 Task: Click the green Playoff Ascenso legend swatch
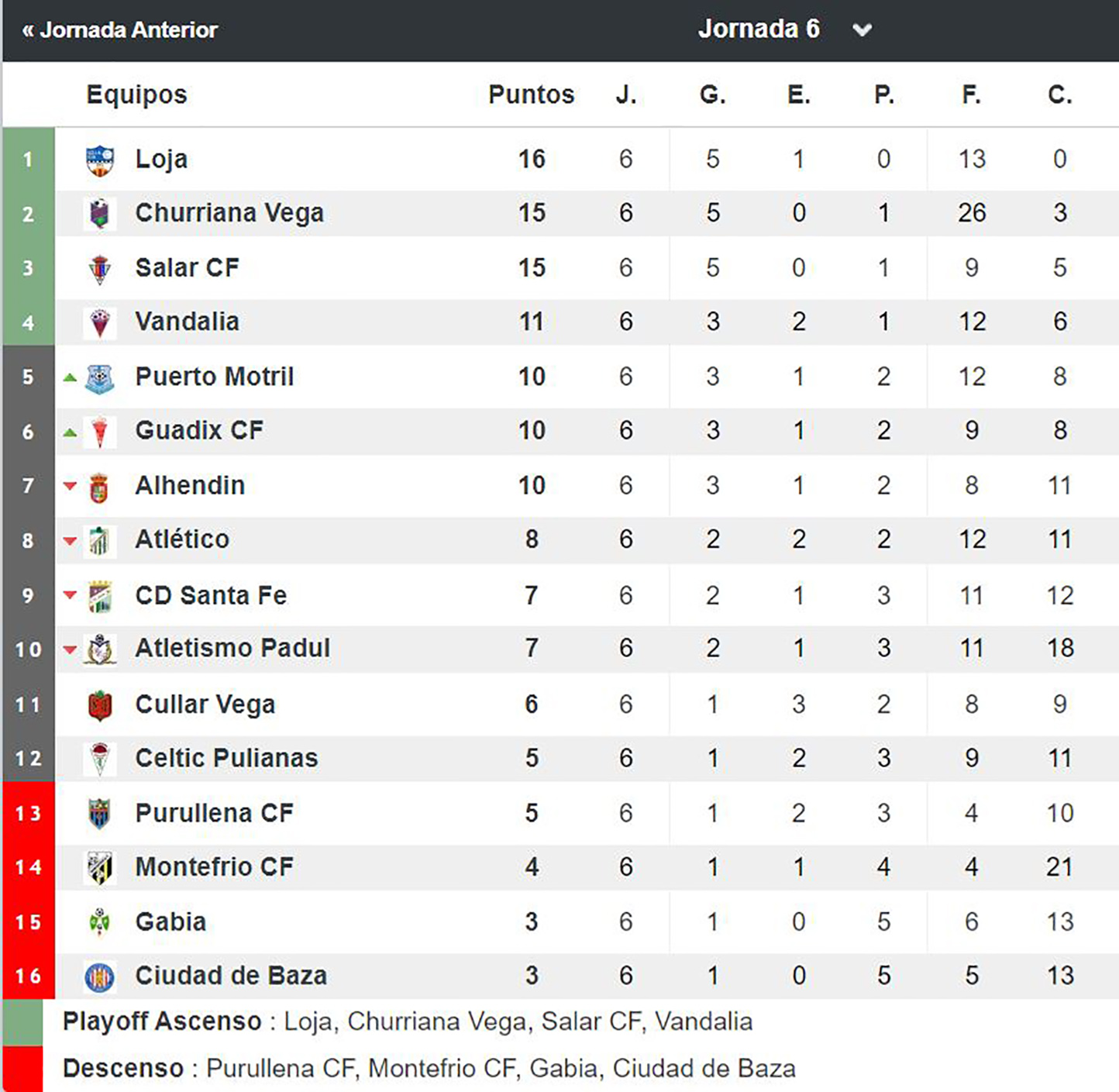coord(22,1022)
